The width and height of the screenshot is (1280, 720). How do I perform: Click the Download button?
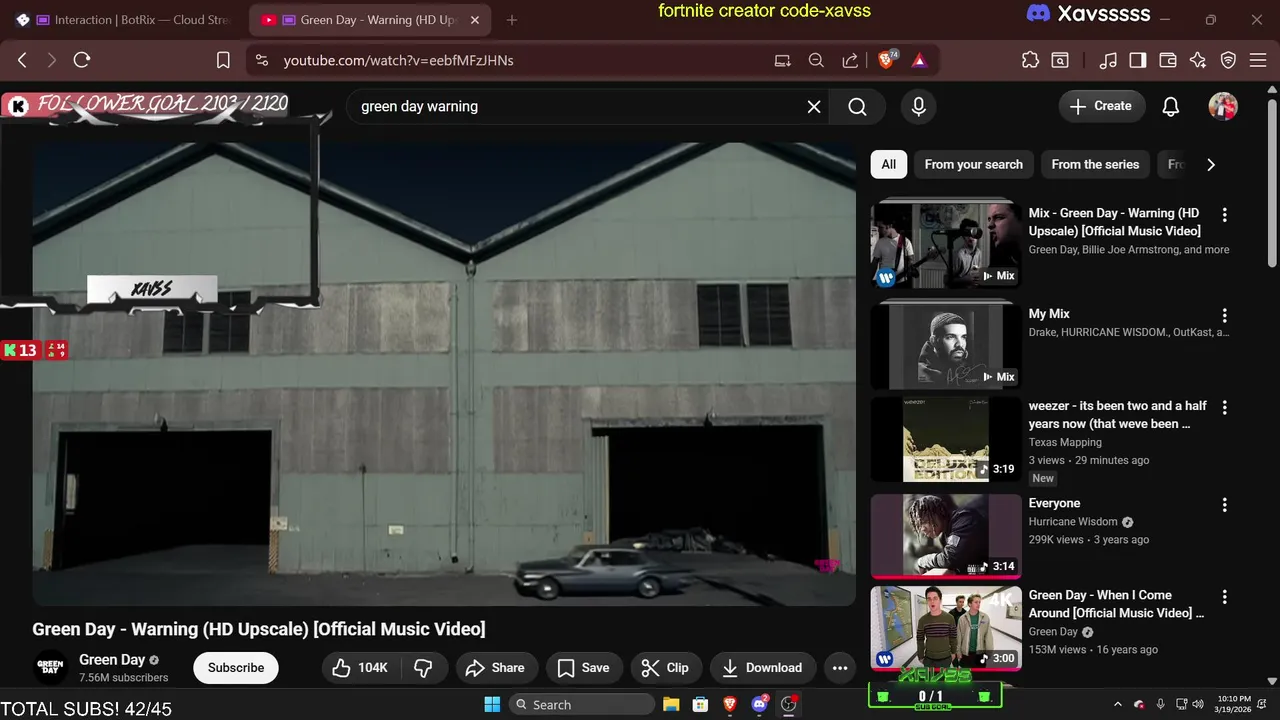(x=763, y=668)
